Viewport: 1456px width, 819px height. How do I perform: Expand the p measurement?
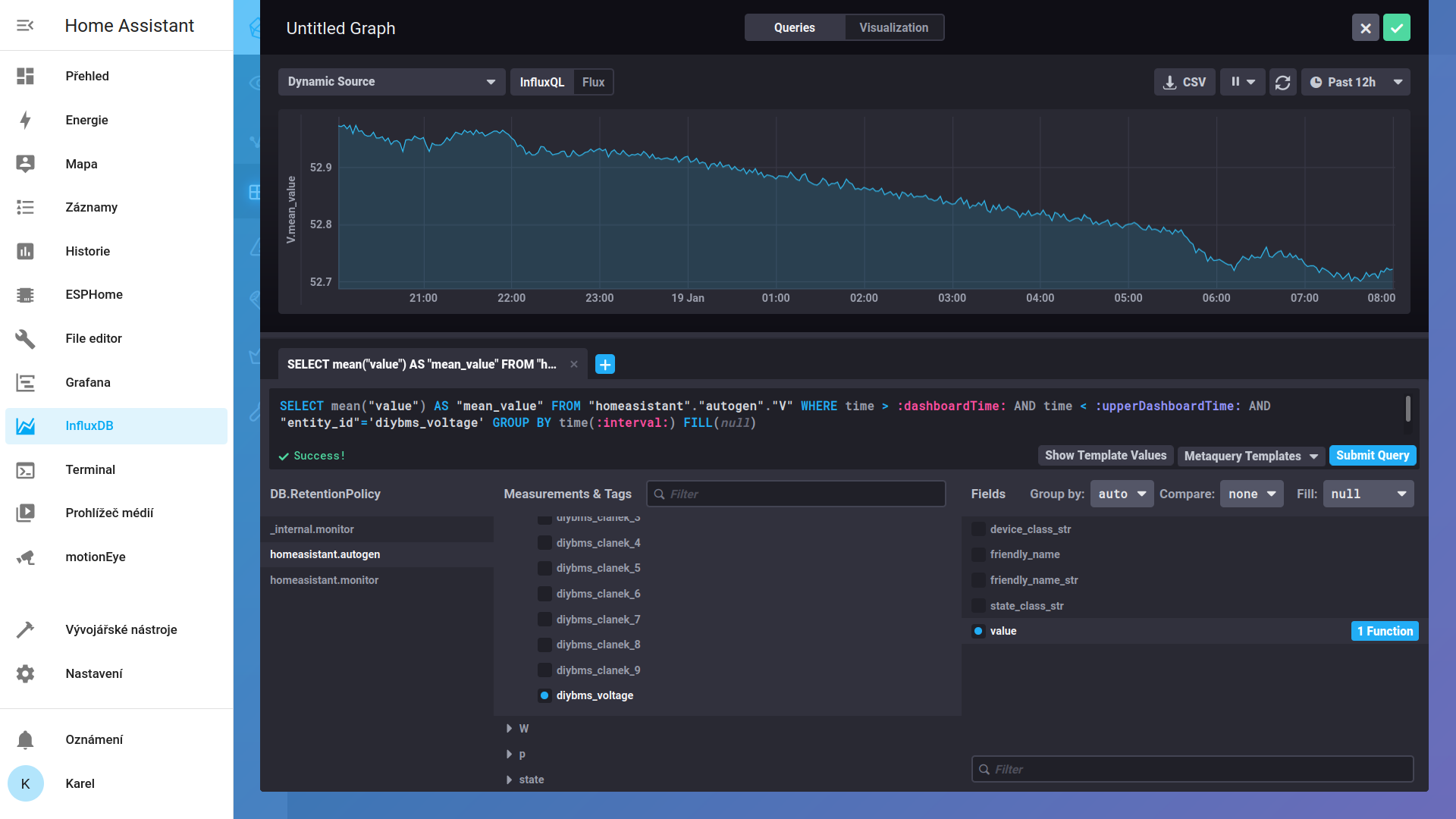click(x=509, y=755)
